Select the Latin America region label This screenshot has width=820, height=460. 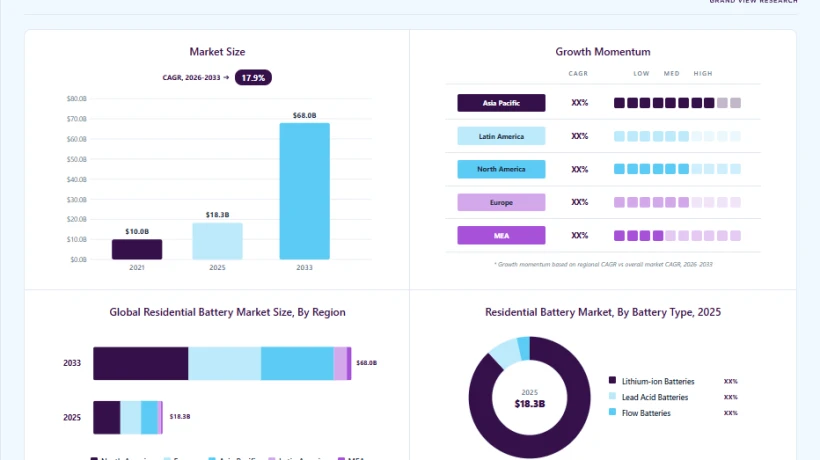pos(501,136)
